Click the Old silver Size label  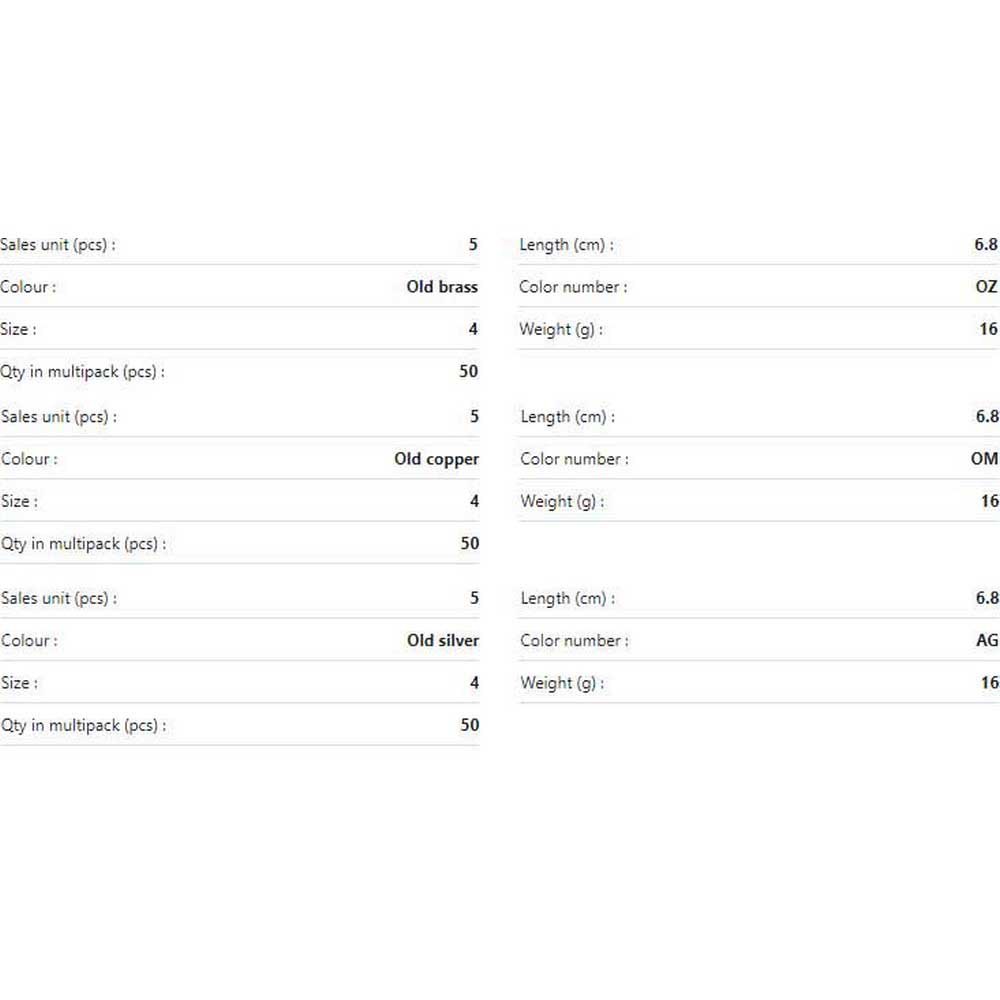(x=20, y=684)
